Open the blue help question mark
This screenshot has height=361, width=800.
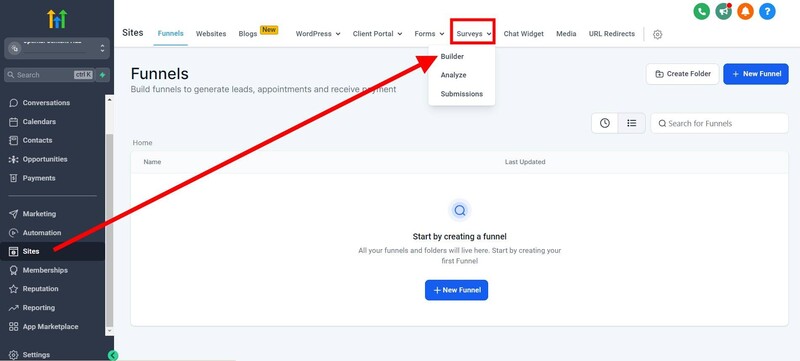(767, 11)
